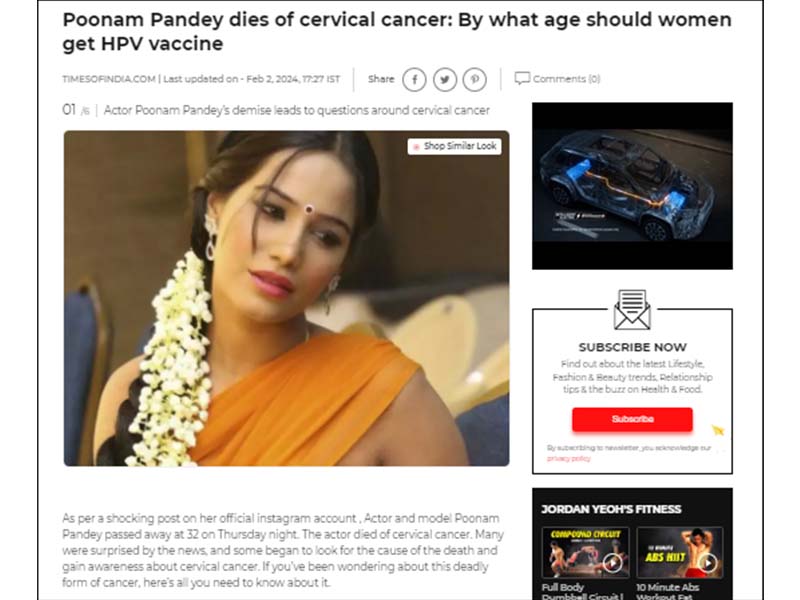Open the 10 Minute Abs Workout title
The width and height of the screenshot is (800, 600).
point(667,591)
